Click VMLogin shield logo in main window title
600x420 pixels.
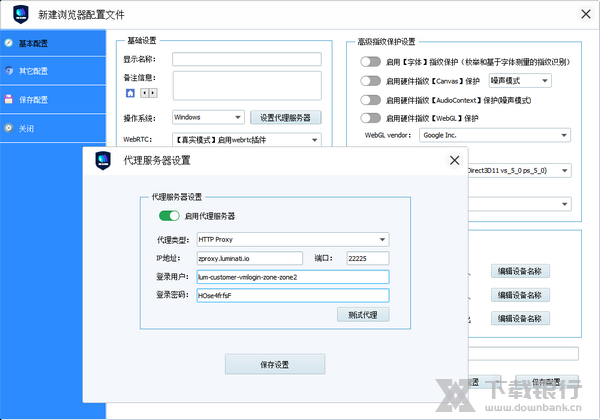pyautogui.click(x=21, y=15)
